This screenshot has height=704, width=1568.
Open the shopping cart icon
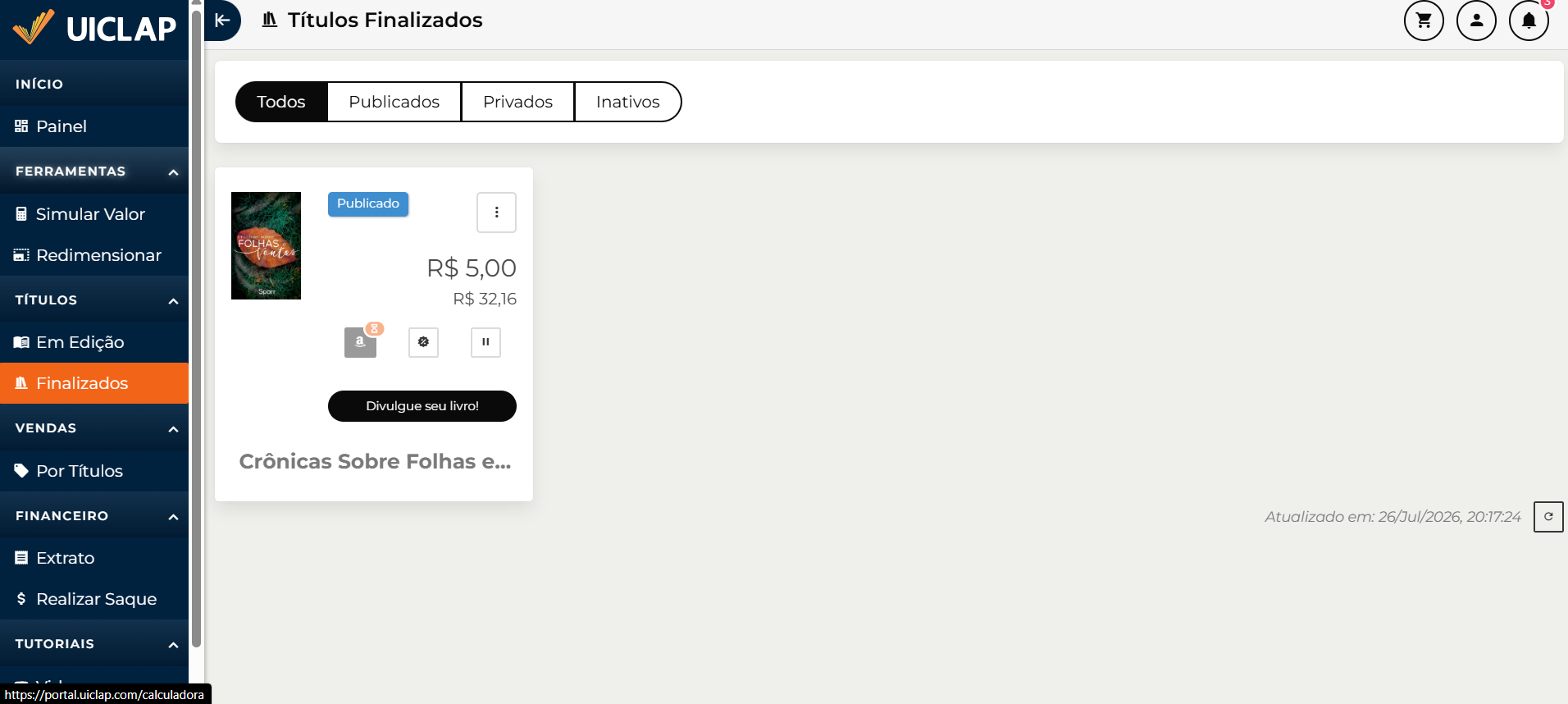[x=1424, y=21]
